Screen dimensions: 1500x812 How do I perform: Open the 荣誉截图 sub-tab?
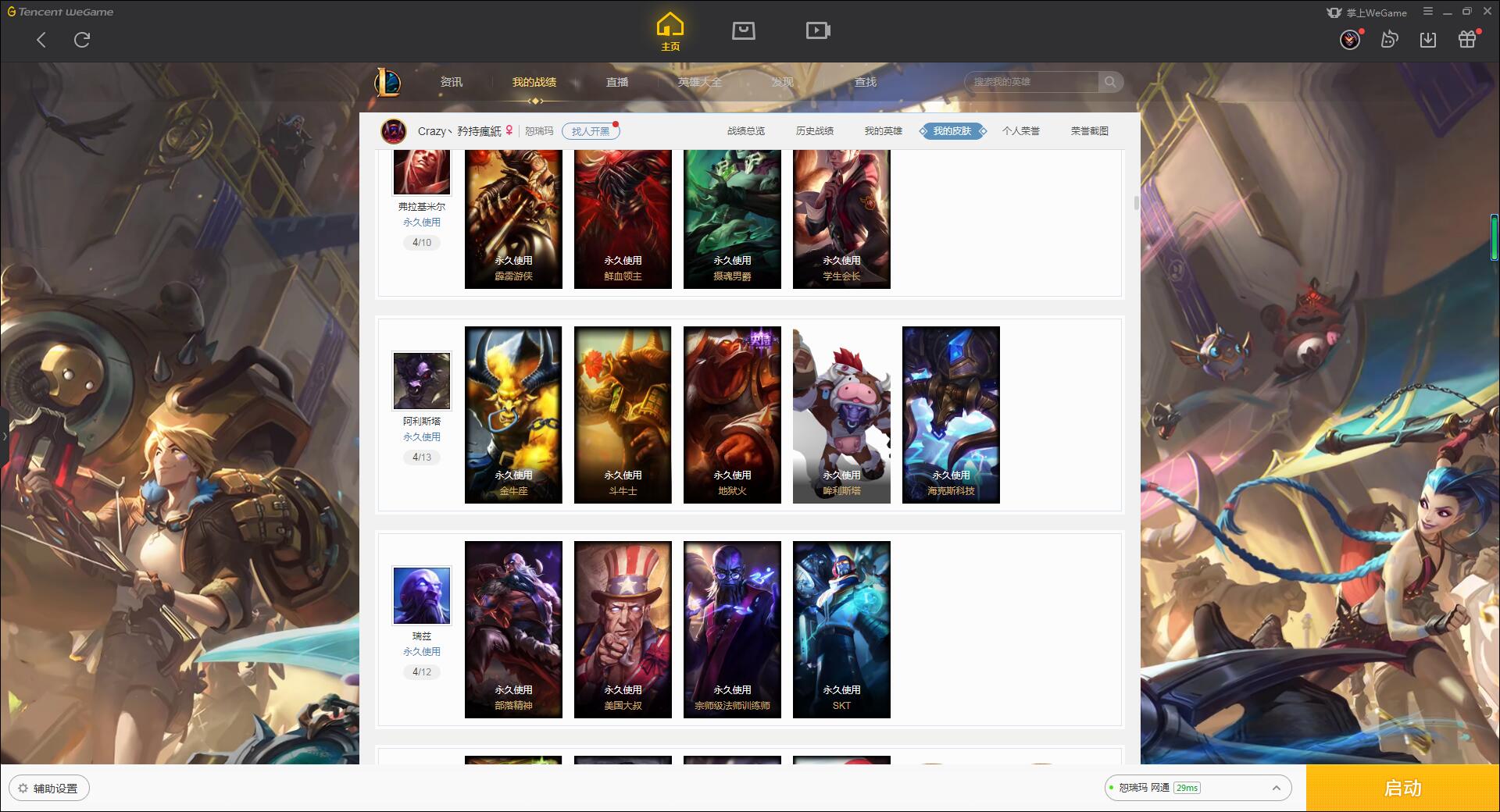[x=1090, y=131]
